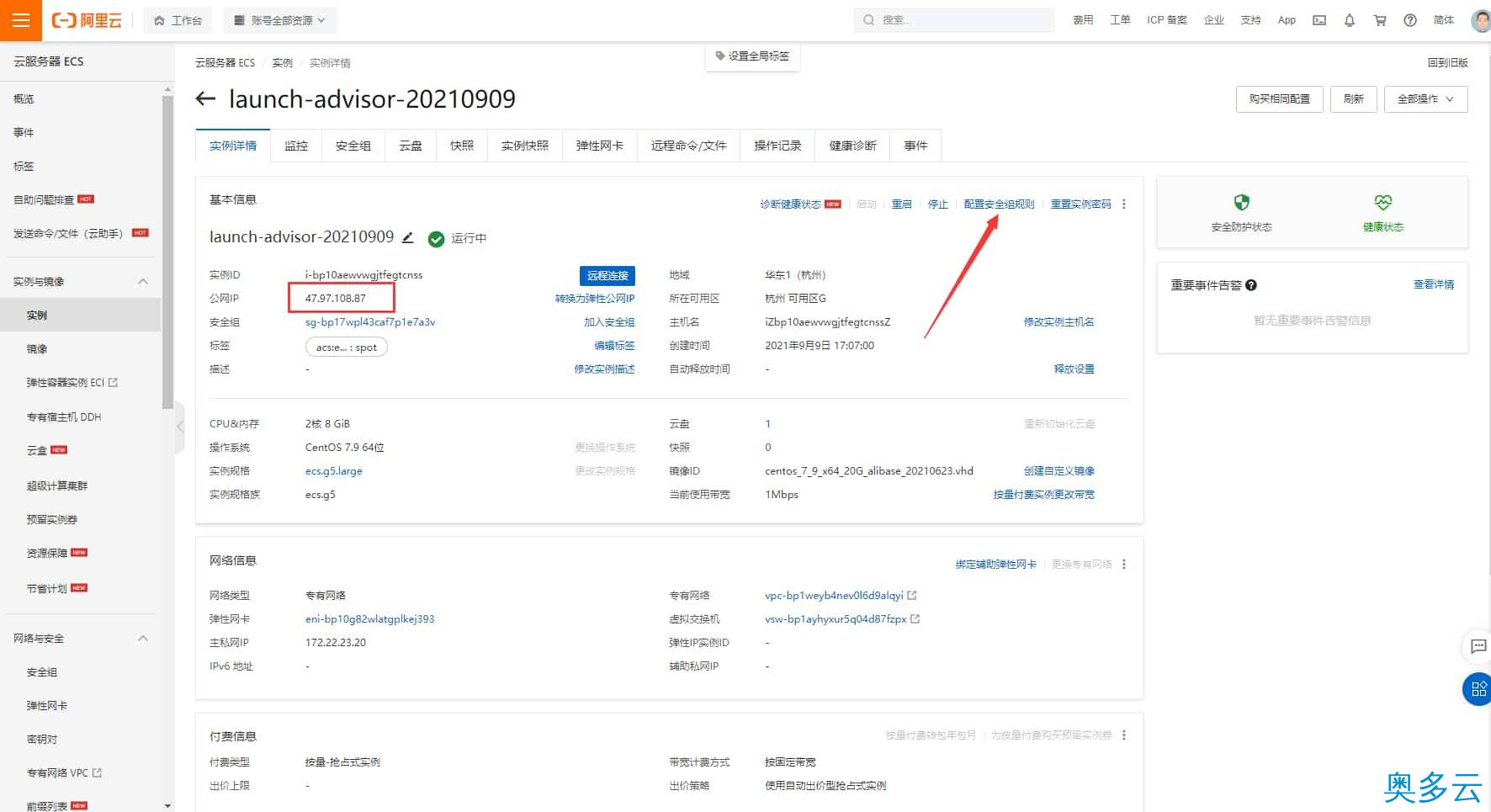
Task: Click the acs:e... : spot tag chip
Action: click(346, 348)
